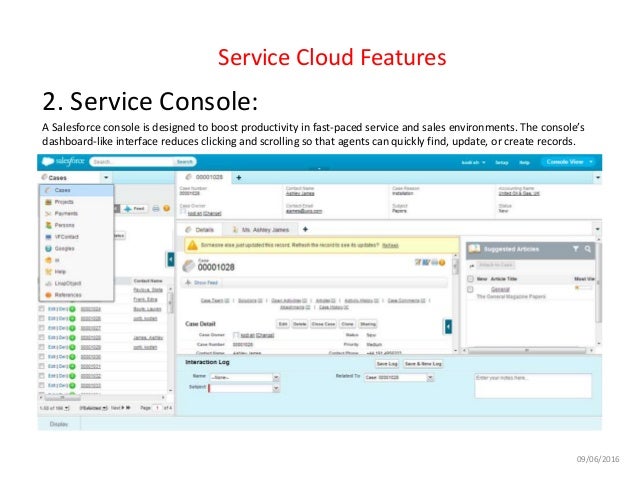Click the page number input field
638x479 pixels.
[x=157, y=407]
